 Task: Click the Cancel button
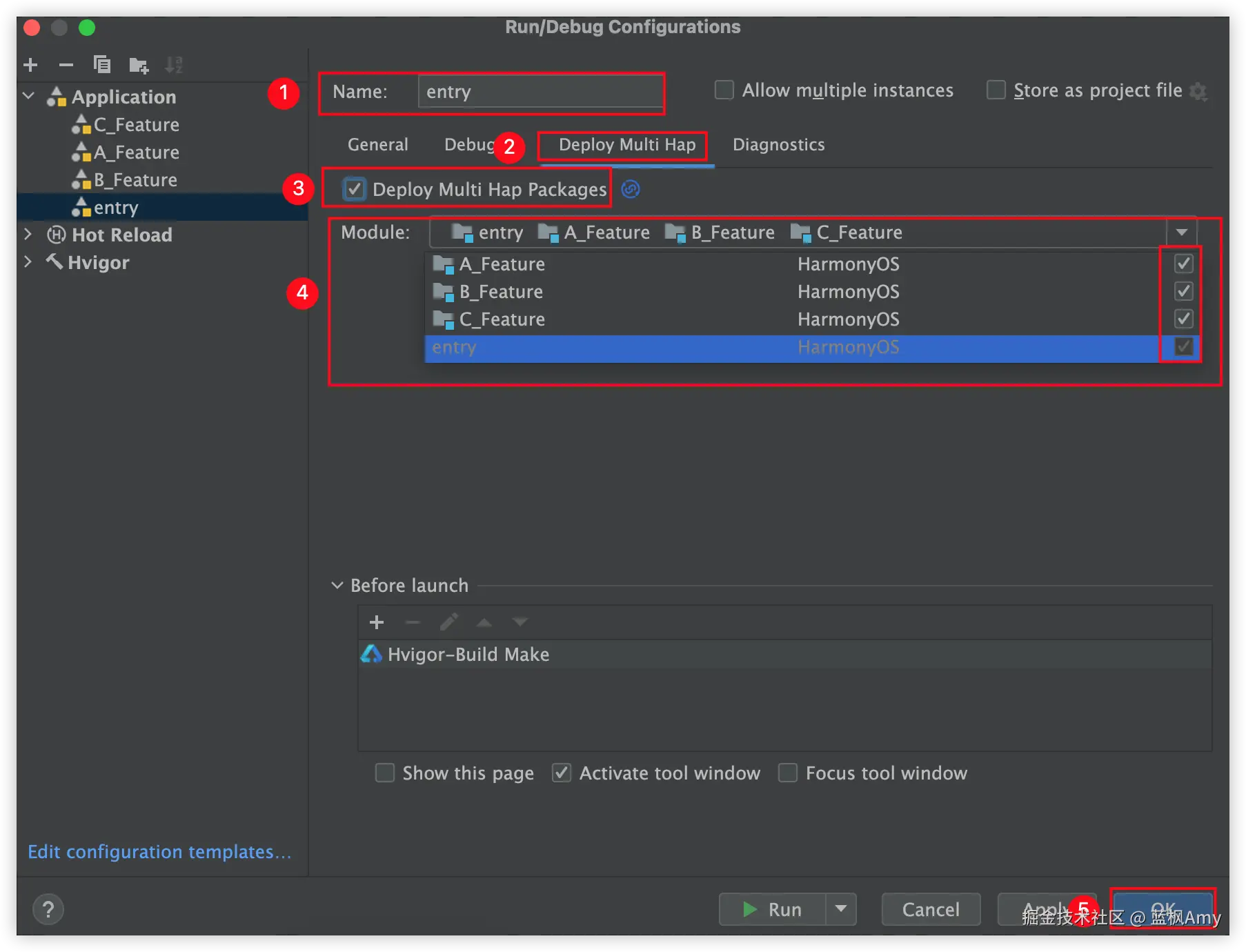click(931, 909)
